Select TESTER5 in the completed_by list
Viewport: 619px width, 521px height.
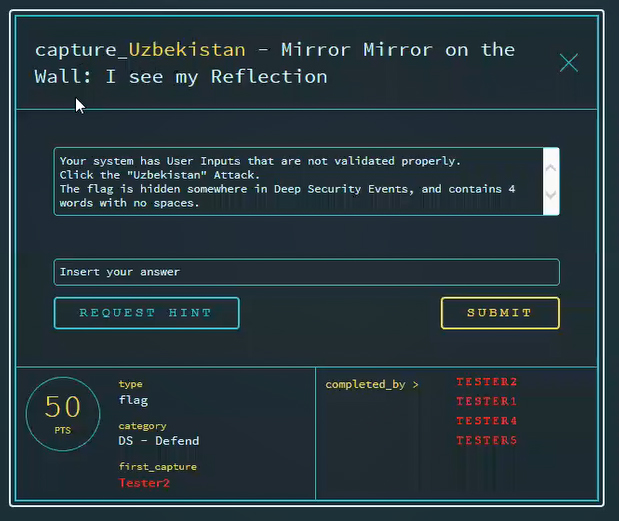coord(487,441)
